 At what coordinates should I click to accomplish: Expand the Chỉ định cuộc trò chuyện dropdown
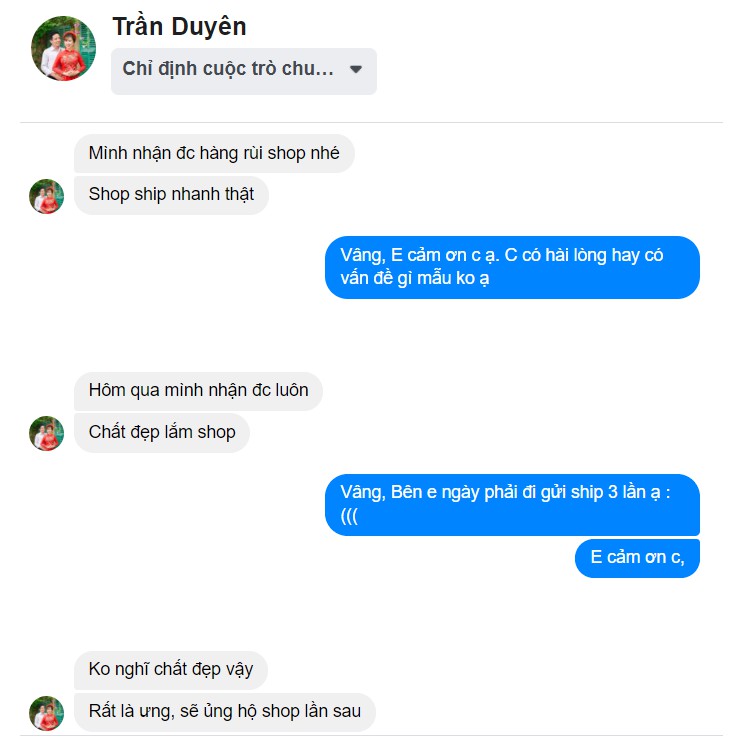tap(244, 71)
